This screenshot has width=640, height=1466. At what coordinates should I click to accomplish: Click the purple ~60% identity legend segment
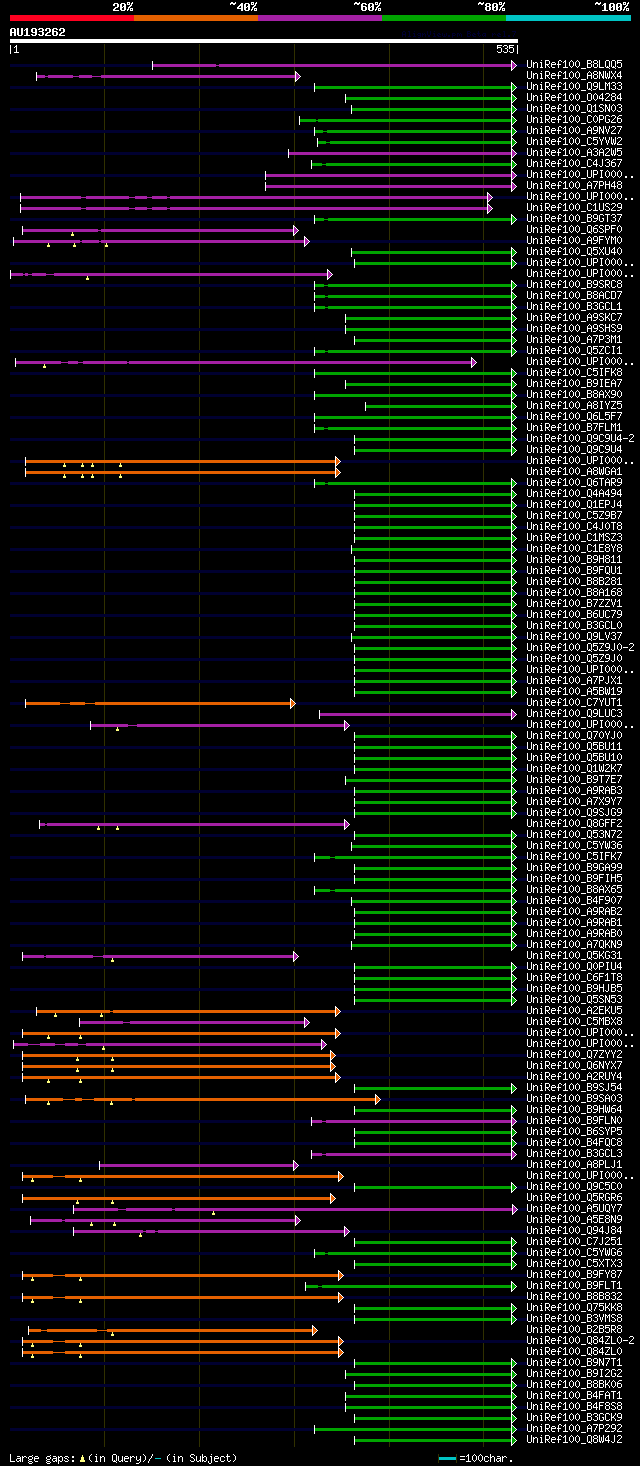click(320, 18)
